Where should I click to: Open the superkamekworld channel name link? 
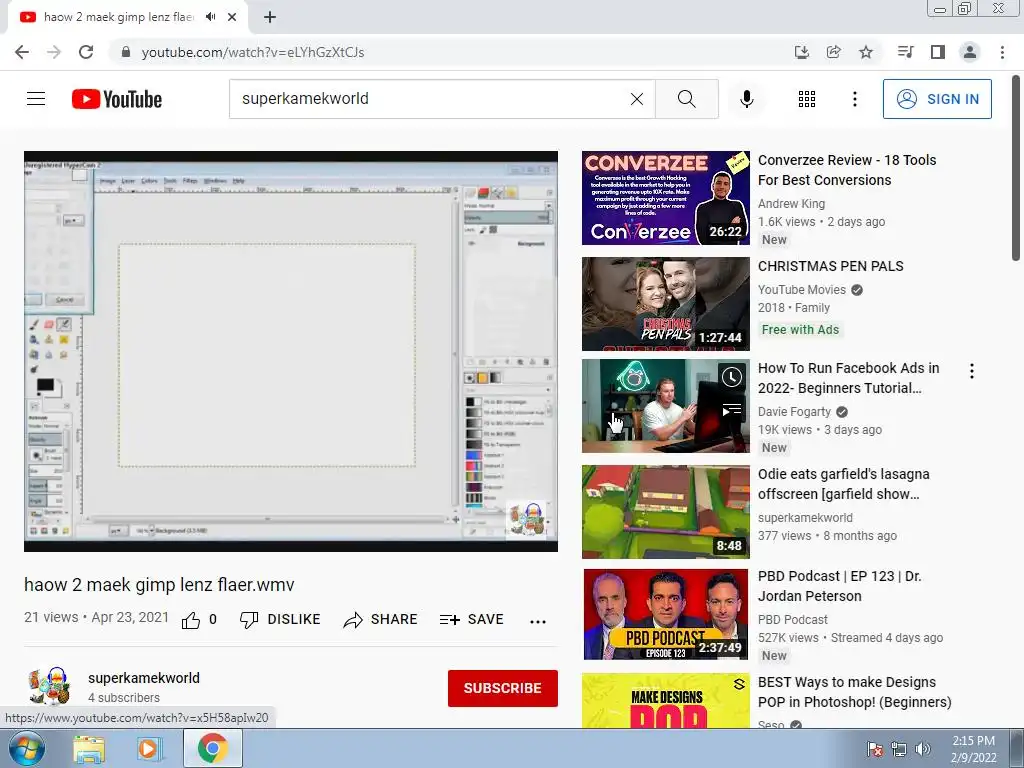point(144,678)
